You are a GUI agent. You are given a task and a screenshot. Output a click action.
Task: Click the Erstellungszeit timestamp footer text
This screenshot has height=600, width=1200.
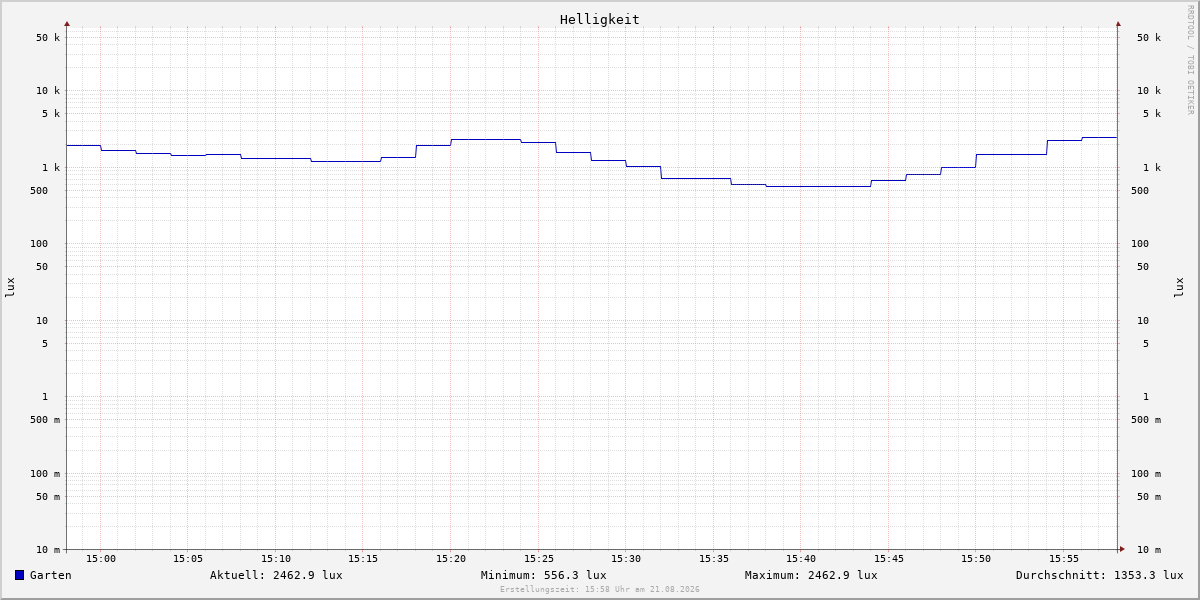click(x=600, y=589)
